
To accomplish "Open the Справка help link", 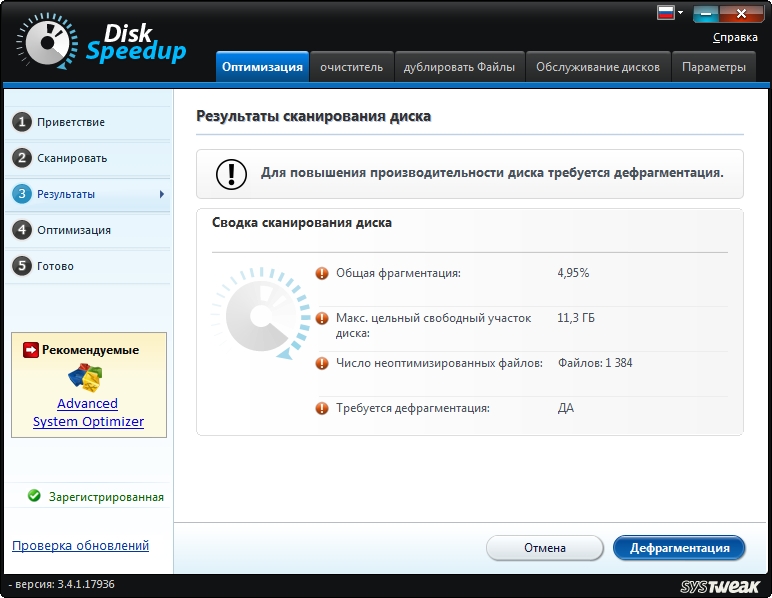I will [x=735, y=38].
